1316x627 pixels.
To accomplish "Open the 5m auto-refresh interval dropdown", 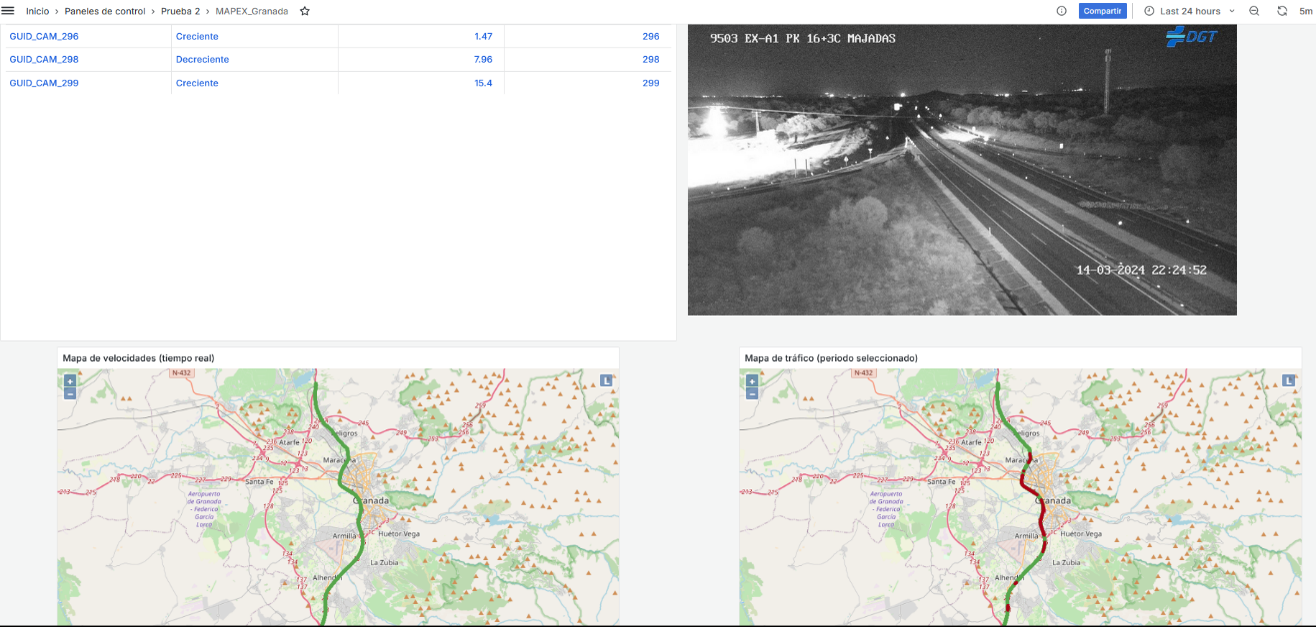I will pos(1305,11).
